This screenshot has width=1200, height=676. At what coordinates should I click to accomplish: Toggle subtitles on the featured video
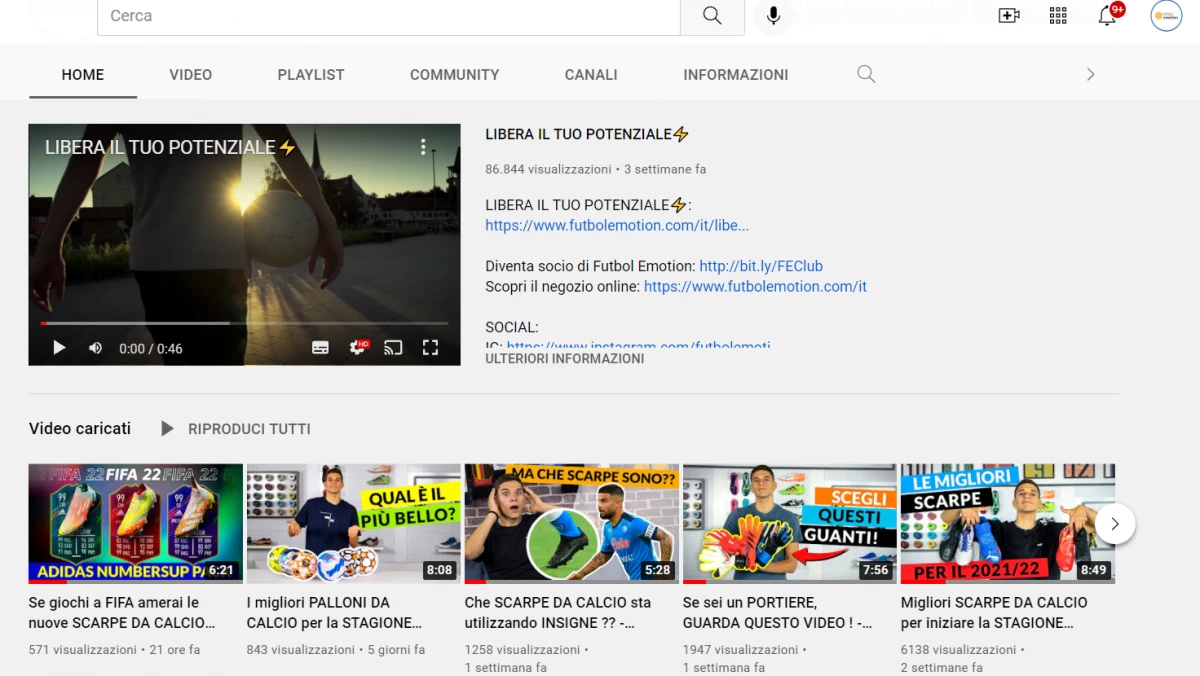coord(320,348)
